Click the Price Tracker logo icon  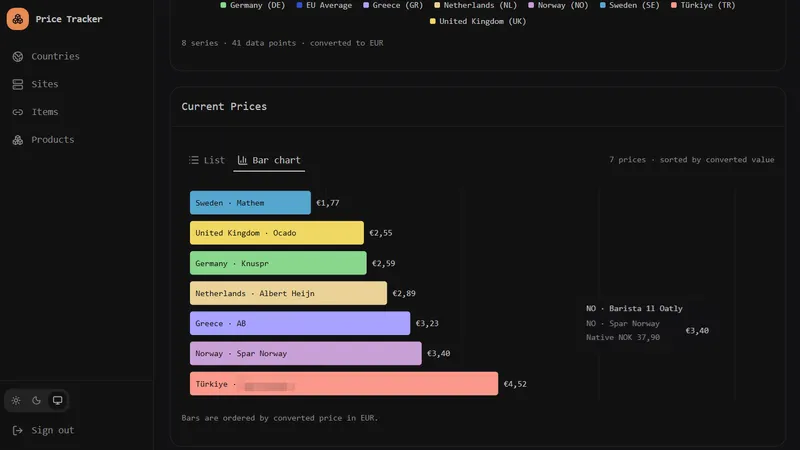tap(18, 19)
